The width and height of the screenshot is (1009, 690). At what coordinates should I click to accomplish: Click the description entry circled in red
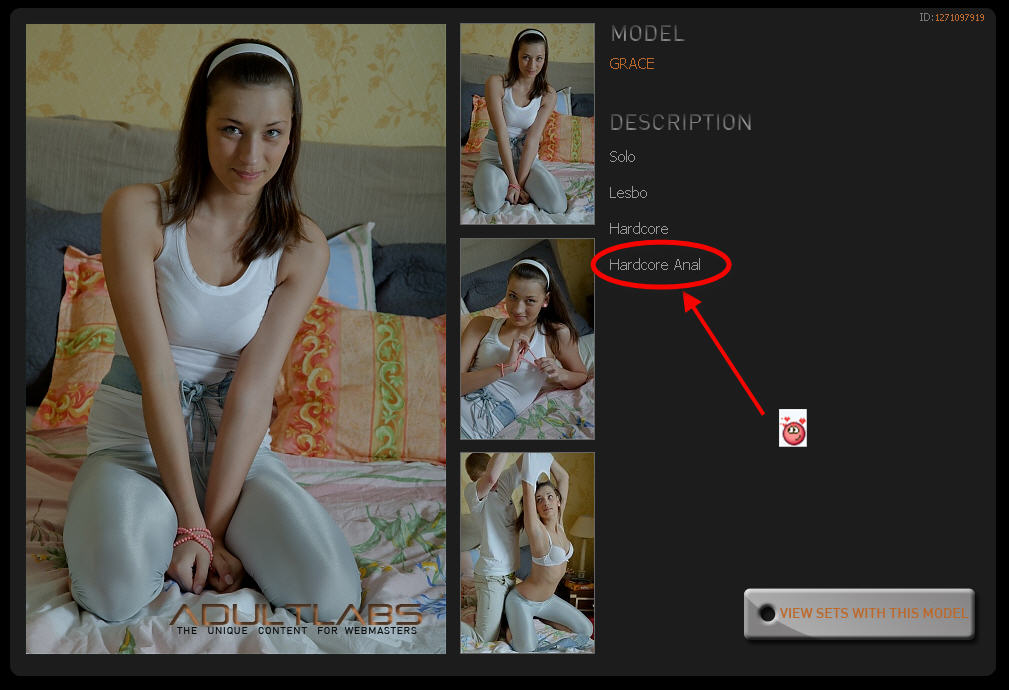pyautogui.click(x=655, y=265)
